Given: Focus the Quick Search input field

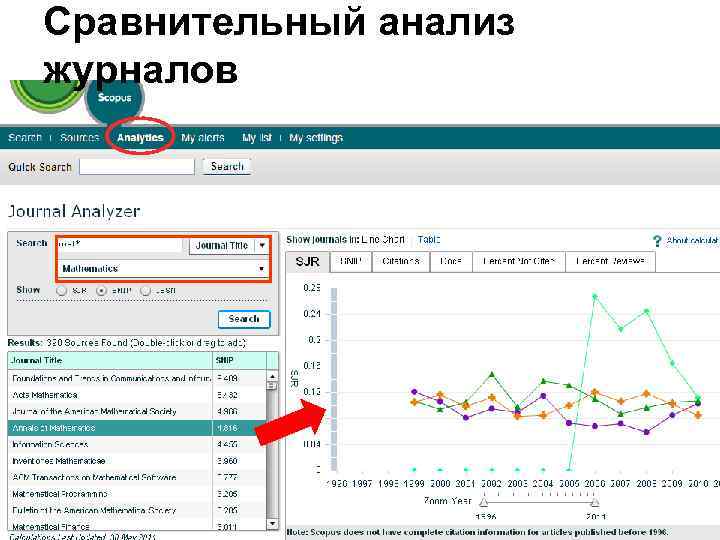Looking at the screenshot, I should [137, 166].
